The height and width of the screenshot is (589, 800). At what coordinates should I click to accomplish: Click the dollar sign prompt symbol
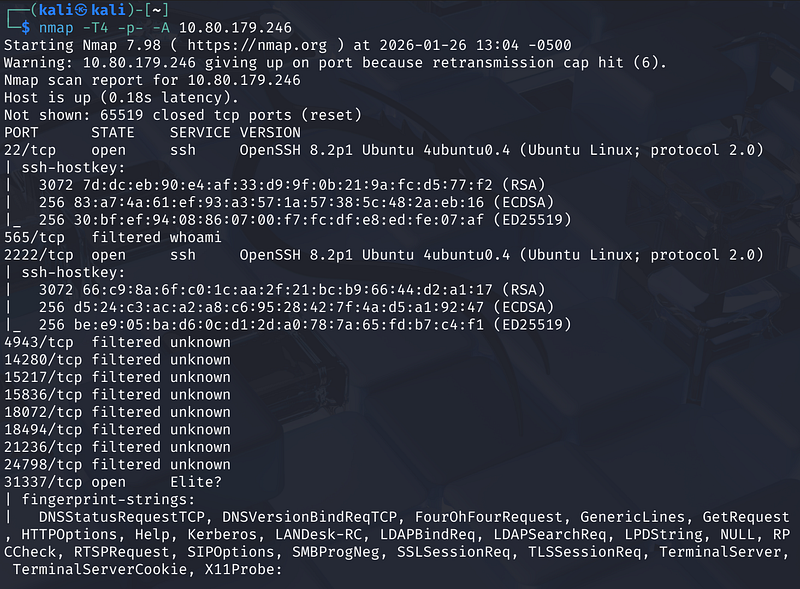tap(26, 28)
